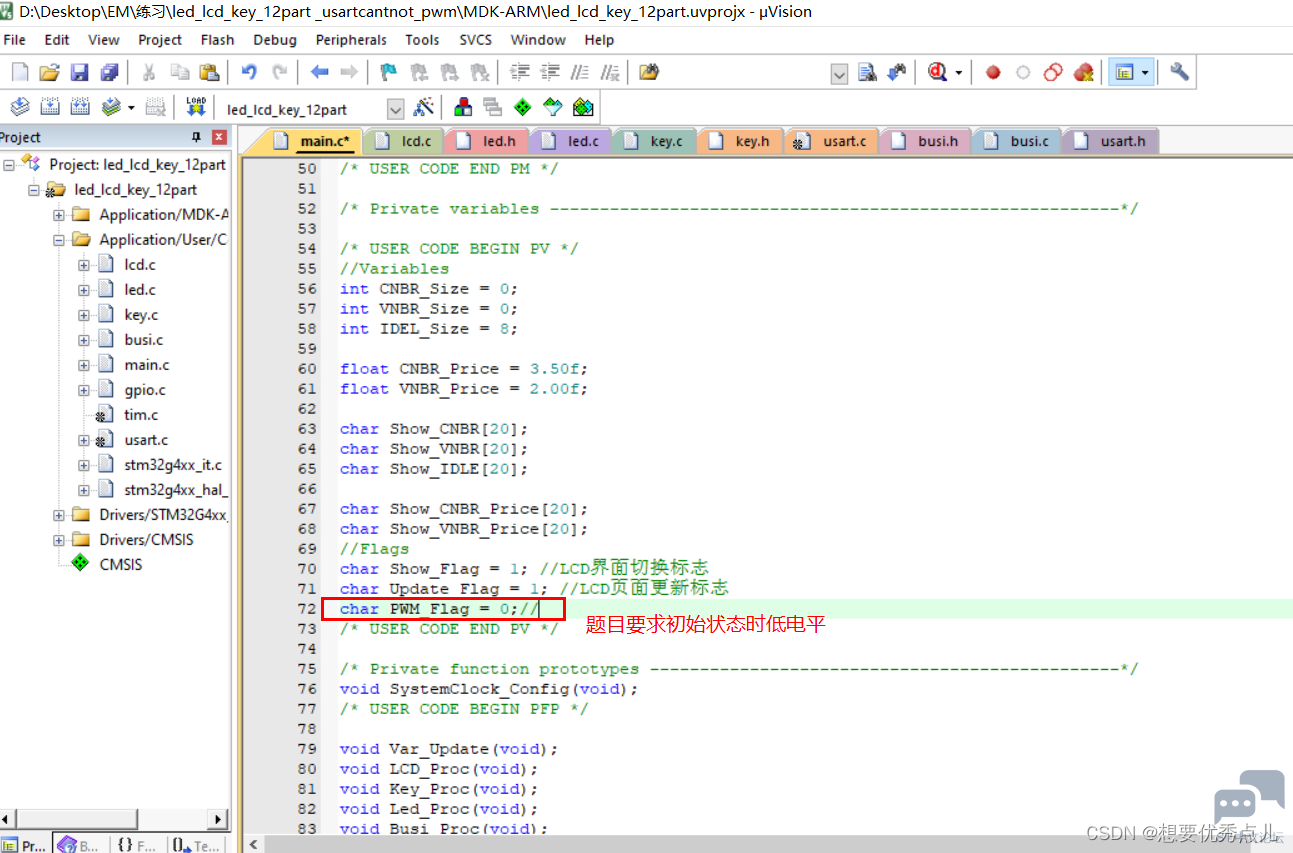Screen dimensions: 1293x853
Task: Click the Undo arrow icon
Action: point(249,72)
